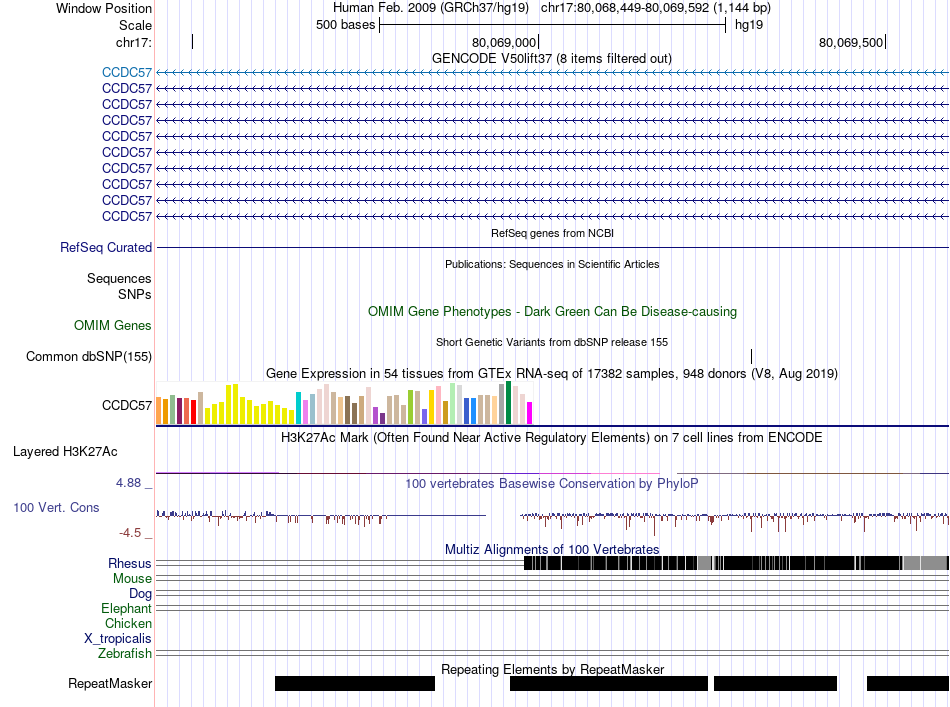950x707 pixels.
Task: Click the light blue CCDC57 transcript label
Action: (x=127, y=73)
